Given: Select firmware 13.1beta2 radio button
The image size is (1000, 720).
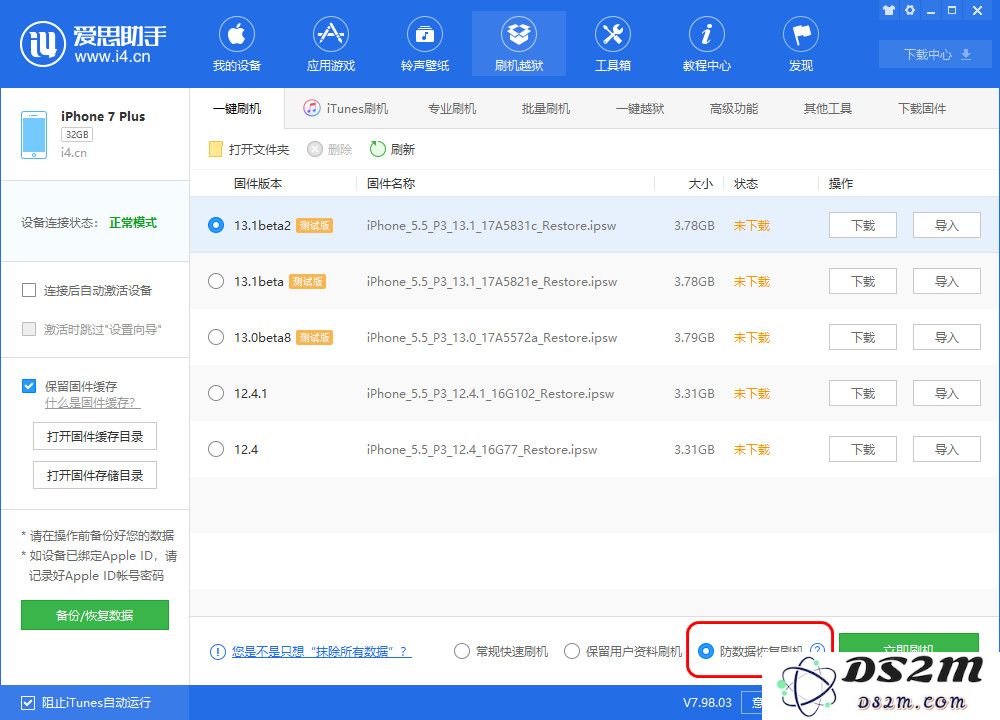Looking at the screenshot, I should (x=216, y=225).
